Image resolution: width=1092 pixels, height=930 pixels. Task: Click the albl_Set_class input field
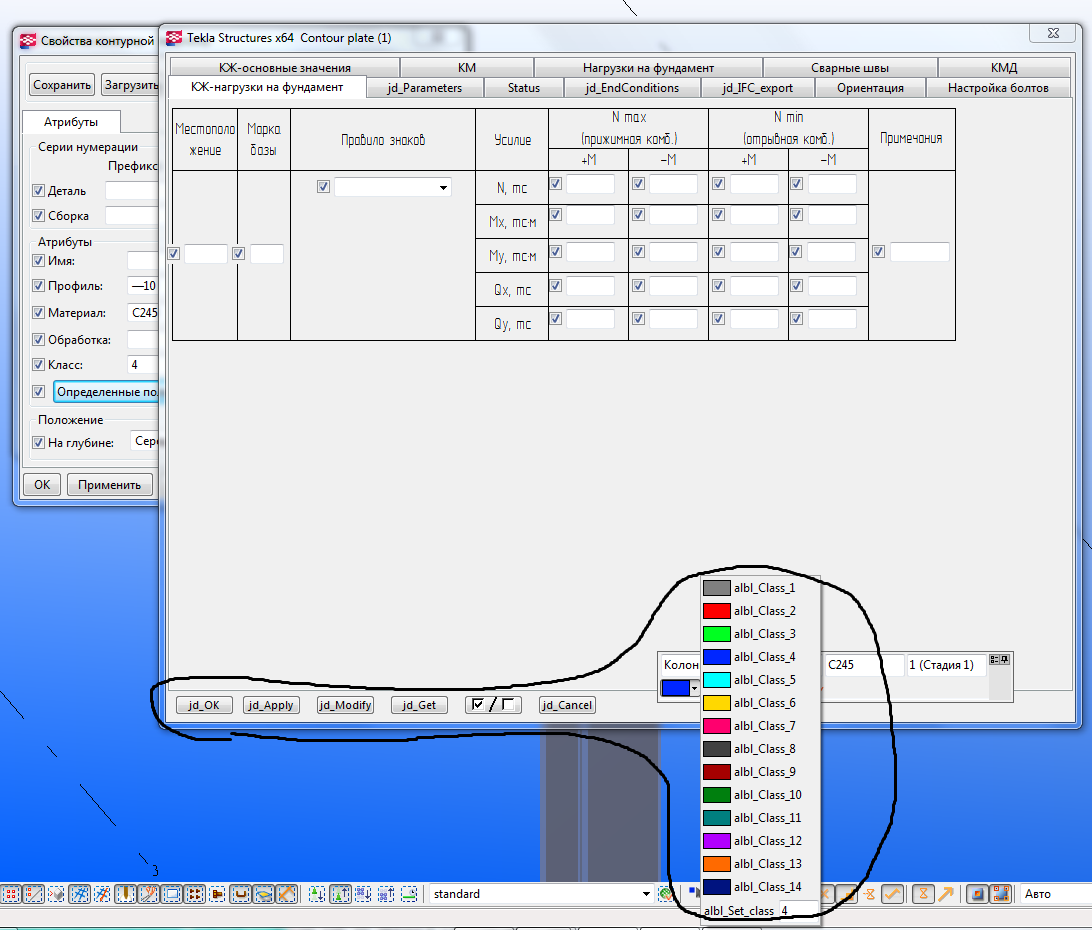(x=798, y=911)
